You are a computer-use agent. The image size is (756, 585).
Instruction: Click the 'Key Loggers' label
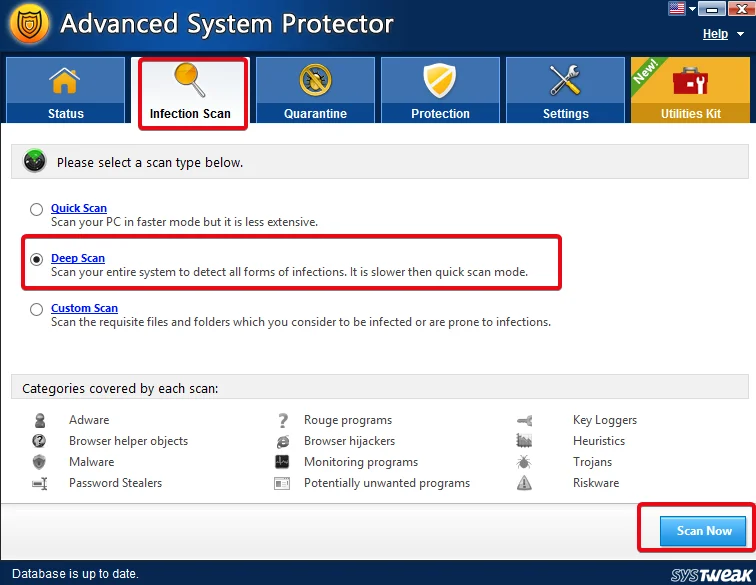[x=605, y=421]
